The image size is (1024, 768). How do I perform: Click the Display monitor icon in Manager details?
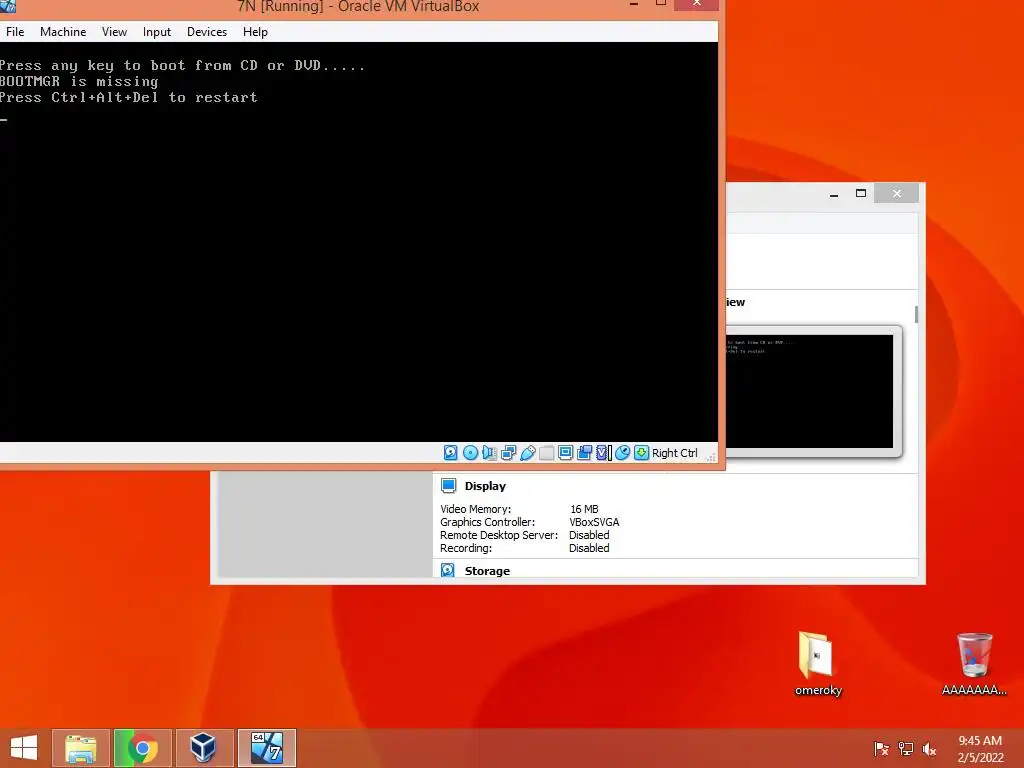[448, 485]
